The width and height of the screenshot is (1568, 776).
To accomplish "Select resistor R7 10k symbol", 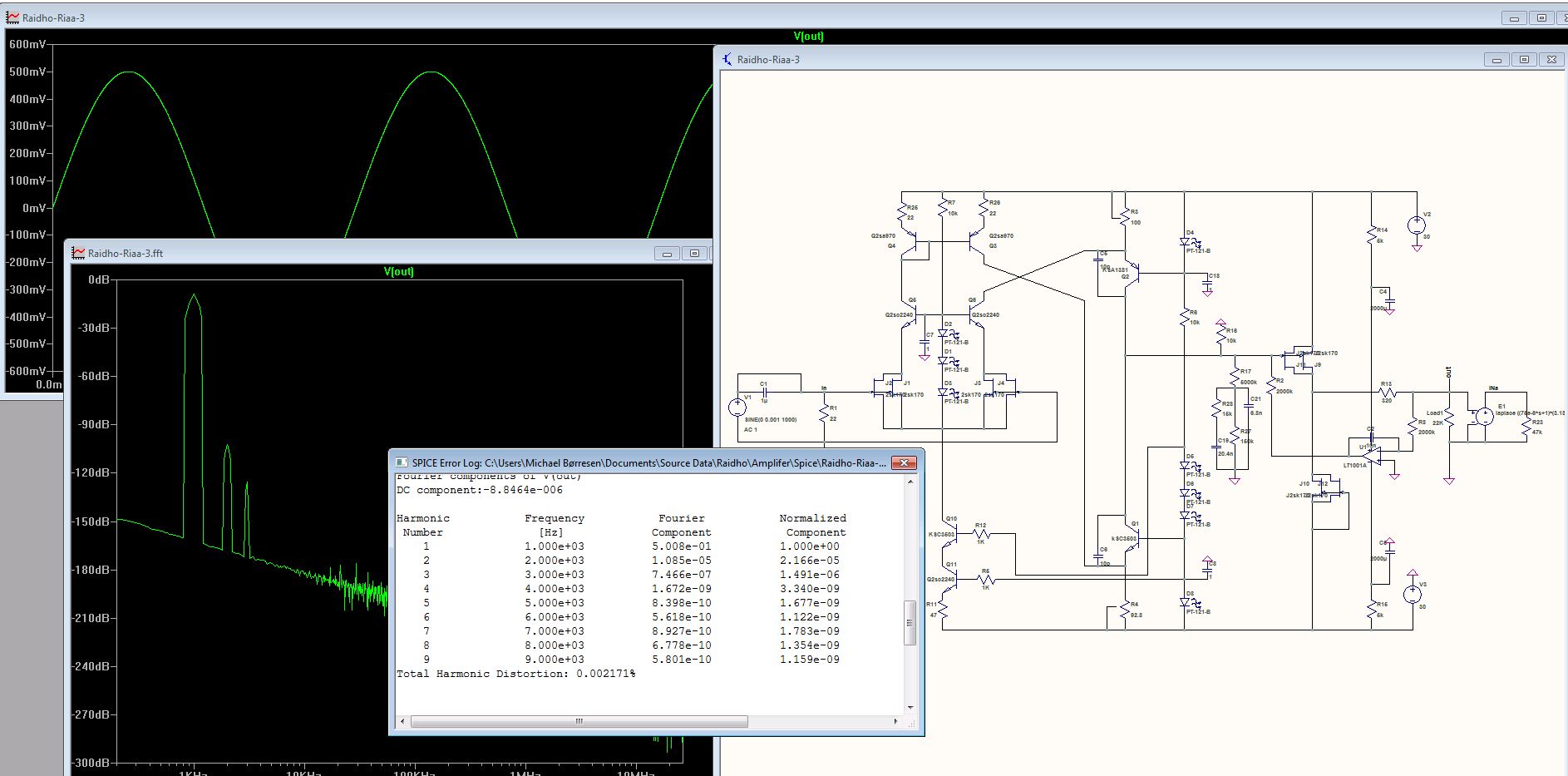I will click(x=943, y=206).
